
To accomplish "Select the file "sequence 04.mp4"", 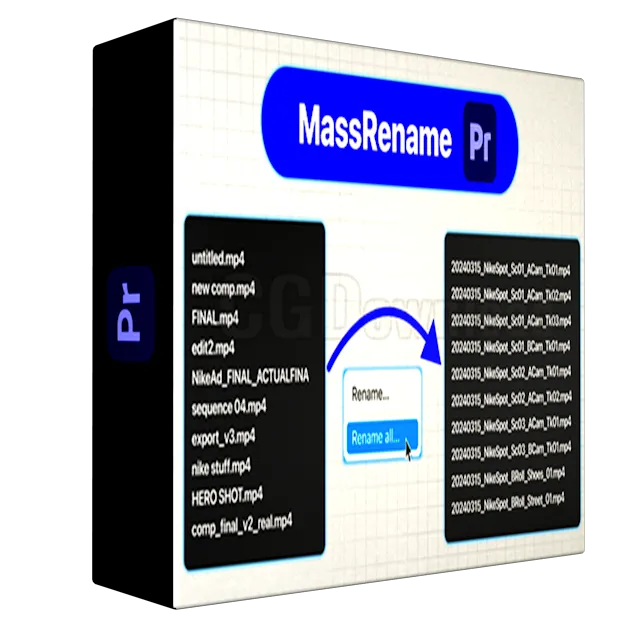I will click(x=229, y=408).
